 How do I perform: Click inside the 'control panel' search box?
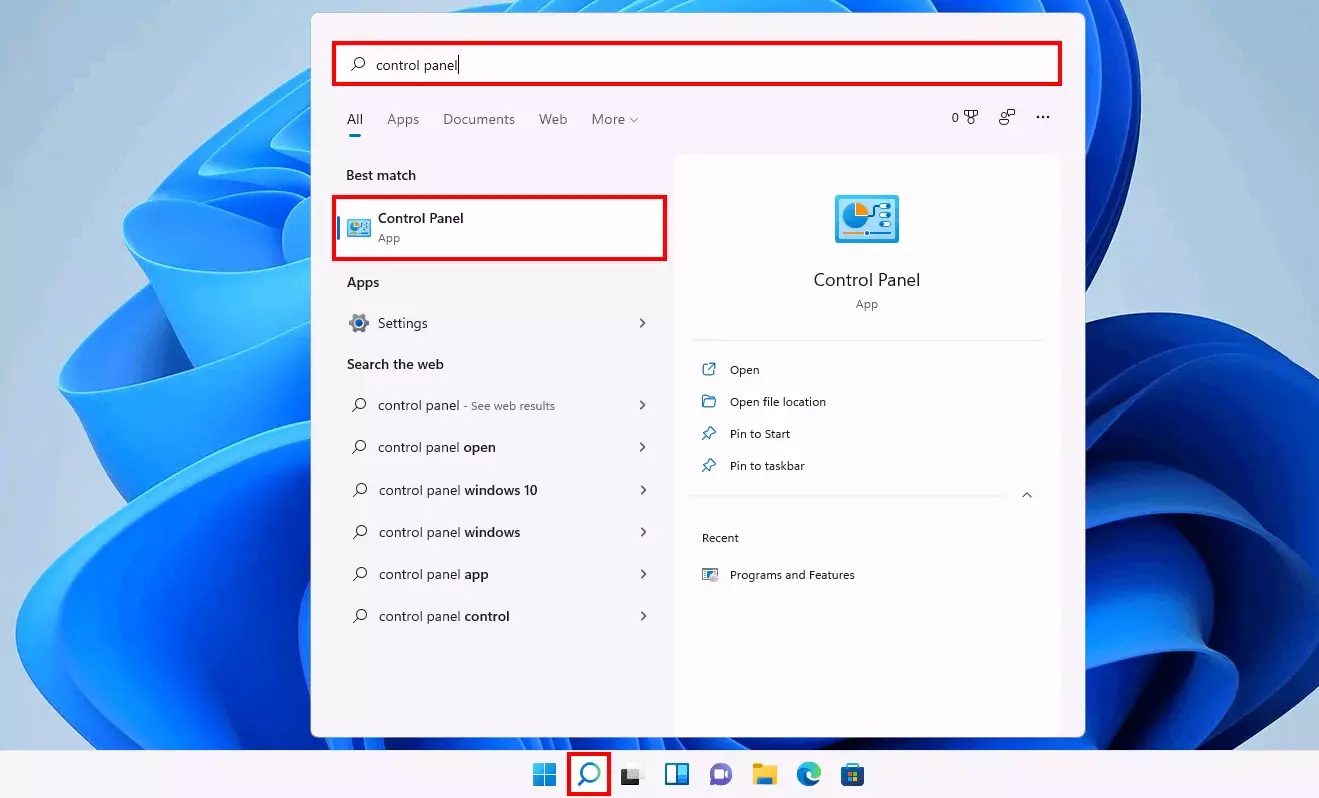(x=697, y=63)
